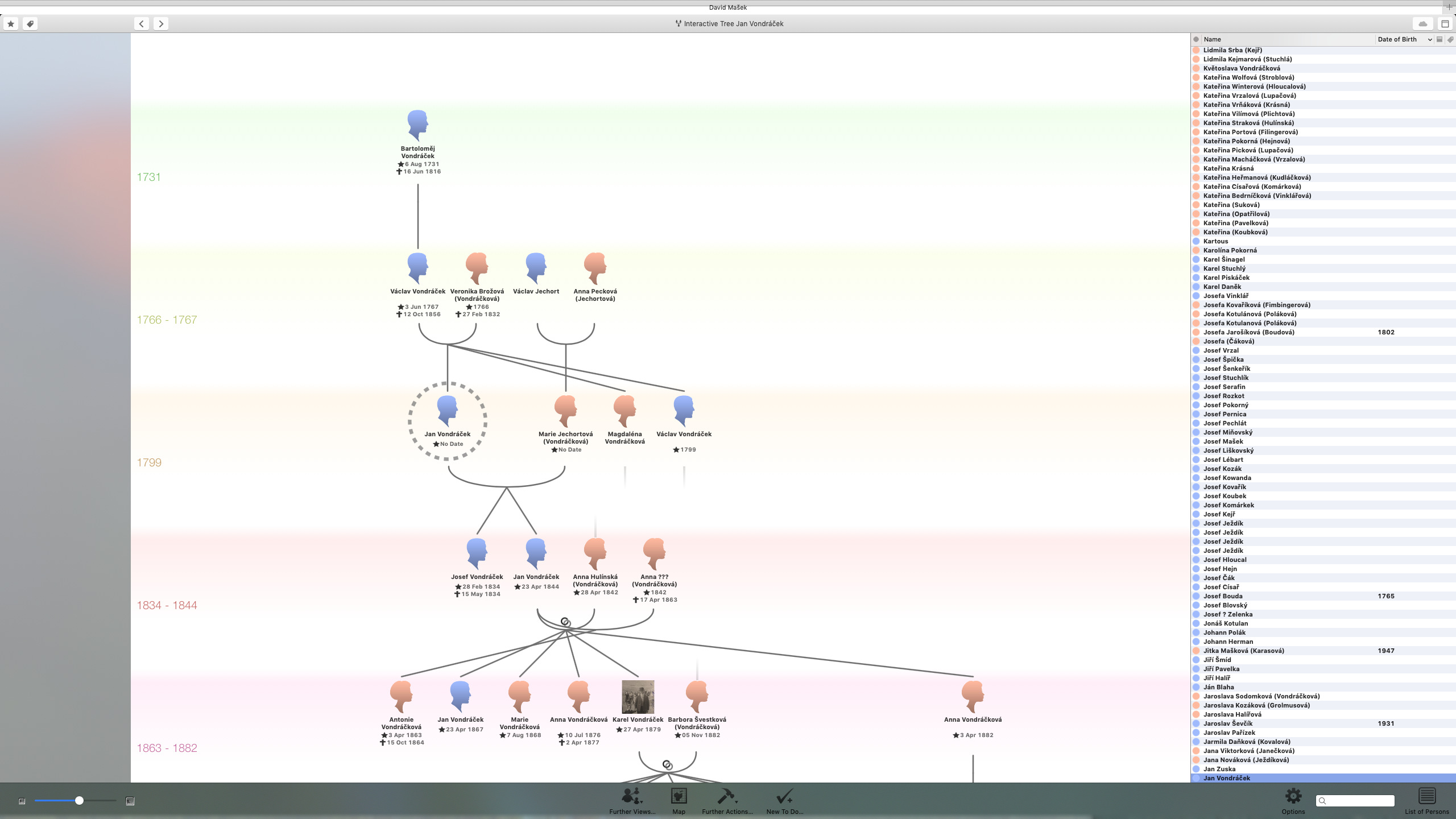
Task: Click Karel Vondráček photo thumbnail
Action: pyautogui.click(x=638, y=697)
